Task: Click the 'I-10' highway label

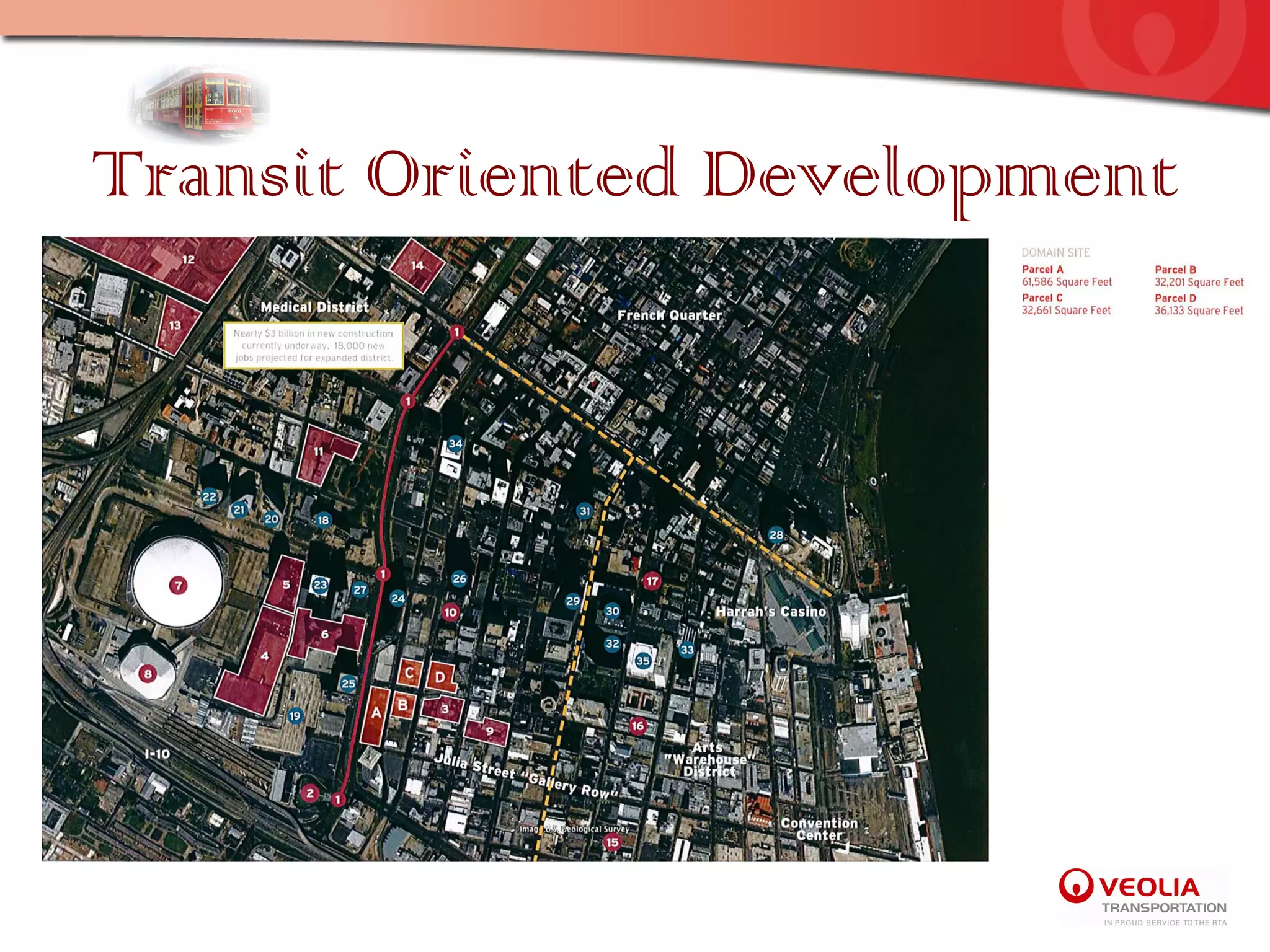Action: point(157,754)
